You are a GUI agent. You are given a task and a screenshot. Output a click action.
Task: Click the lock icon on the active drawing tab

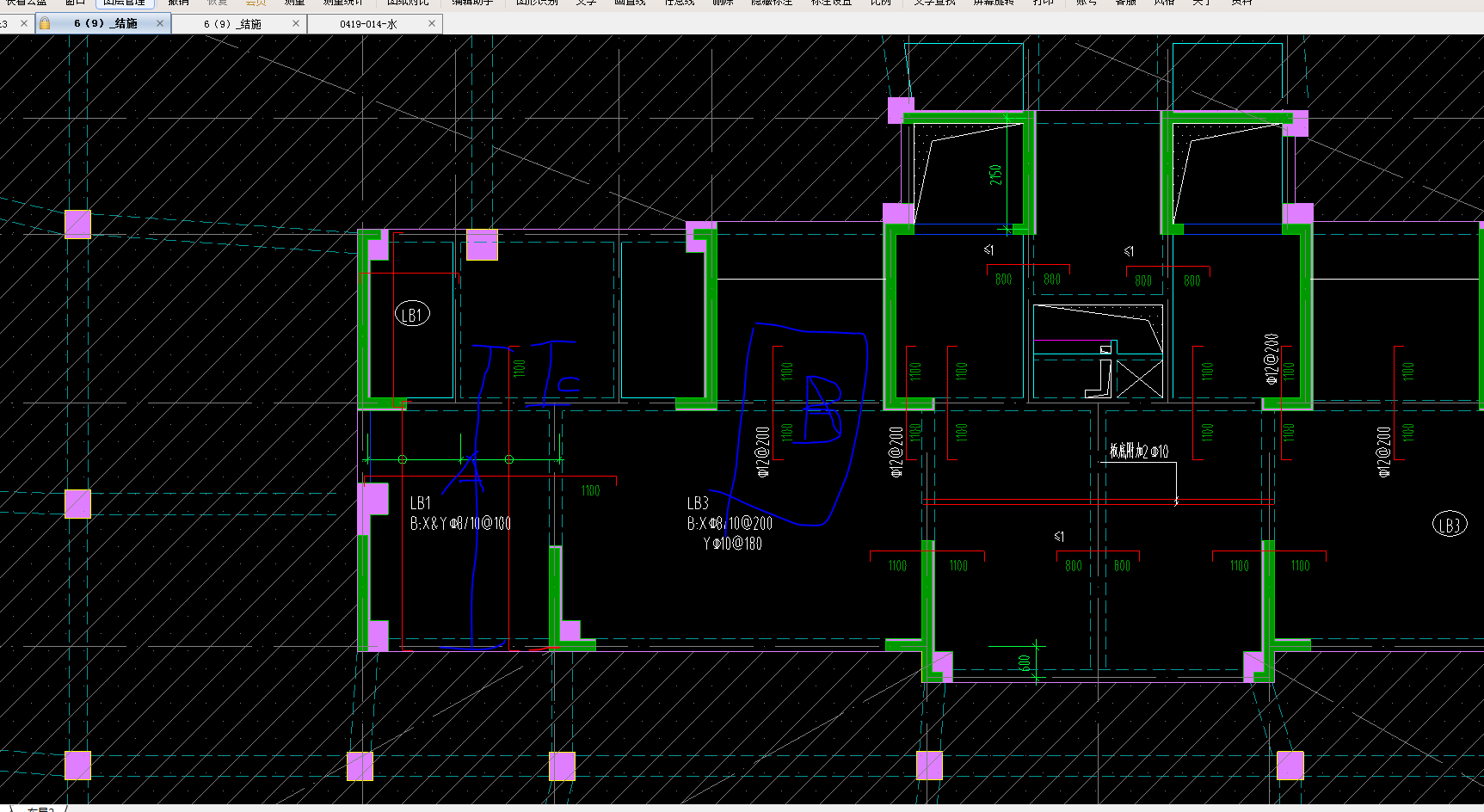(45, 24)
